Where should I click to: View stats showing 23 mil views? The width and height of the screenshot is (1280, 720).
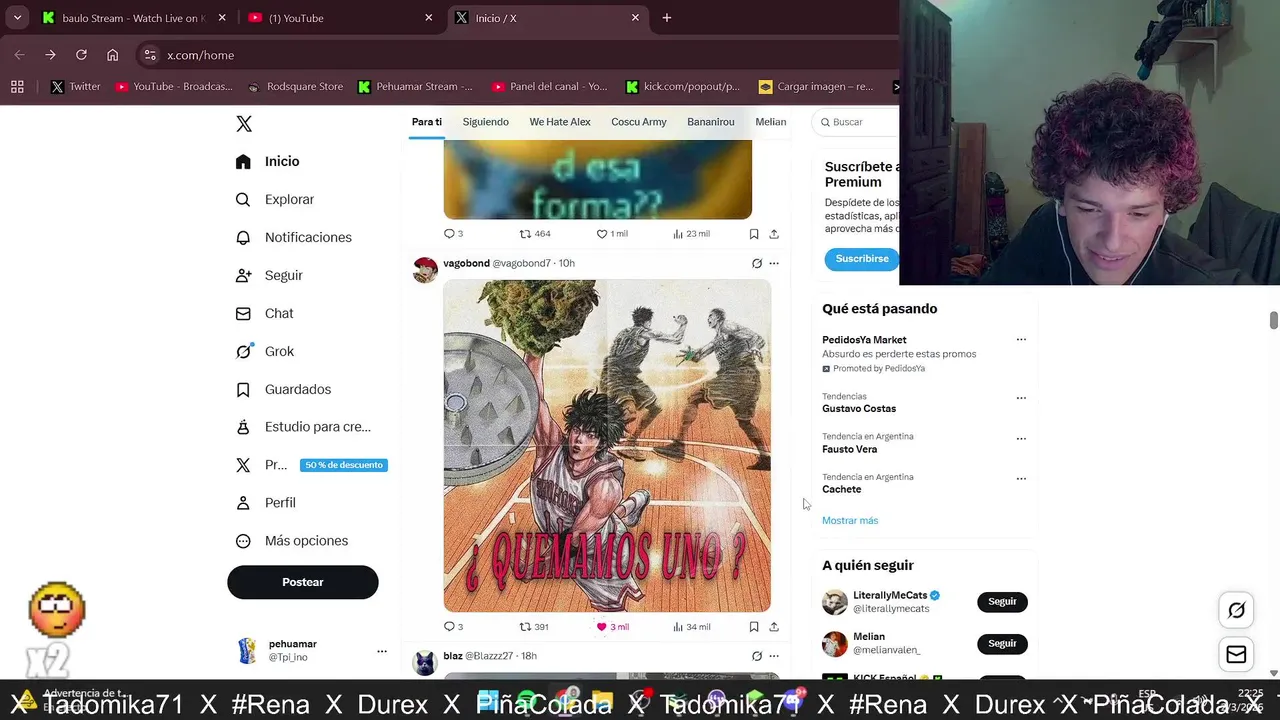691,234
